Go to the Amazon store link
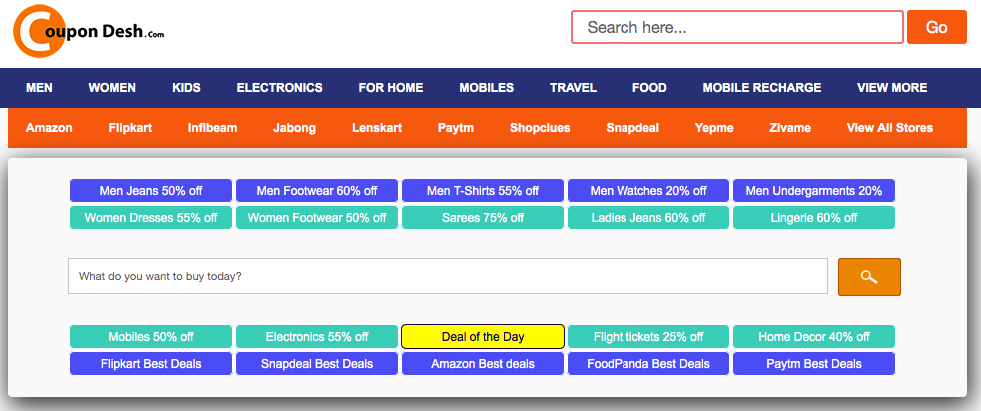 coord(49,128)
